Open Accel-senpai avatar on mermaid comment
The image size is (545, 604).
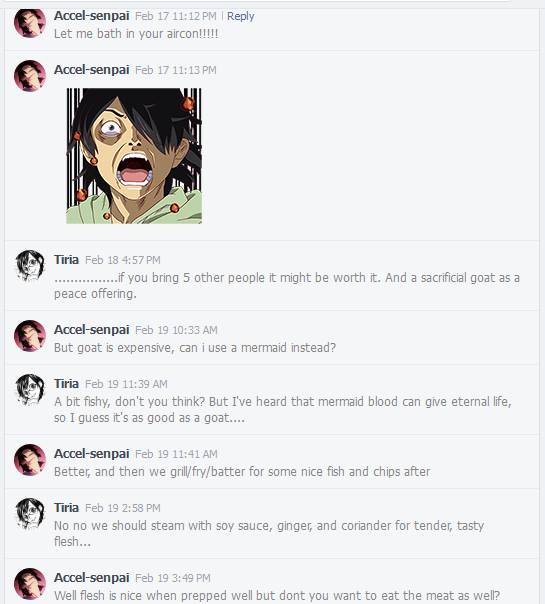click(30, 336)
